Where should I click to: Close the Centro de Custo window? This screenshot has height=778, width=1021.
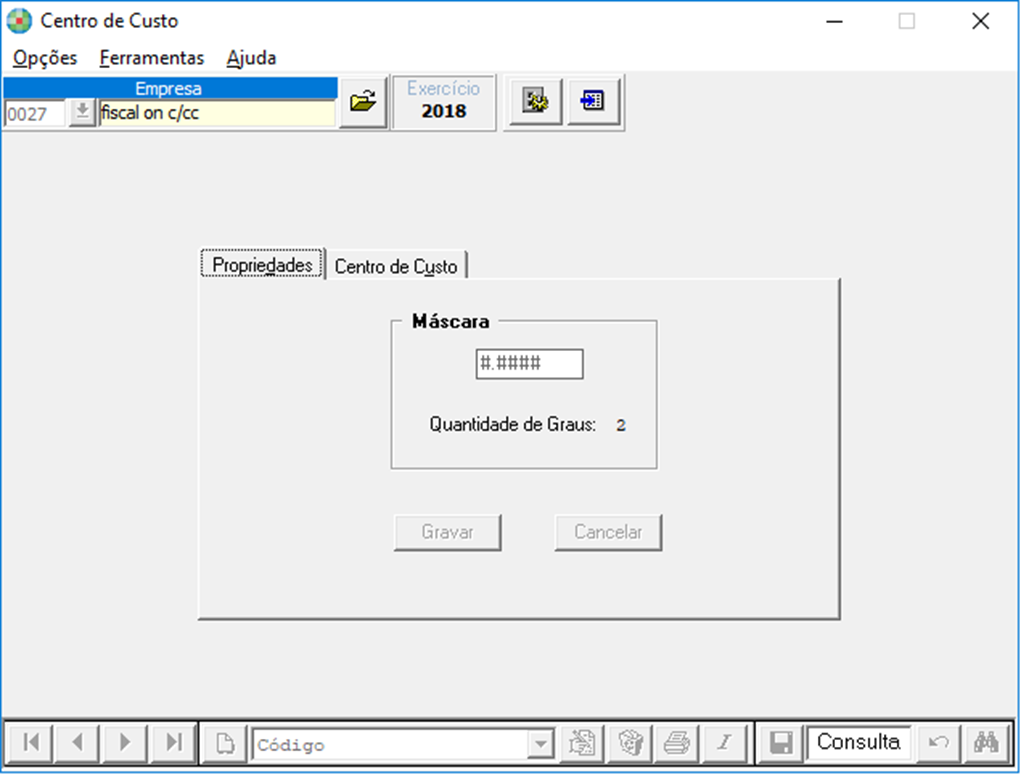point(981,21)
